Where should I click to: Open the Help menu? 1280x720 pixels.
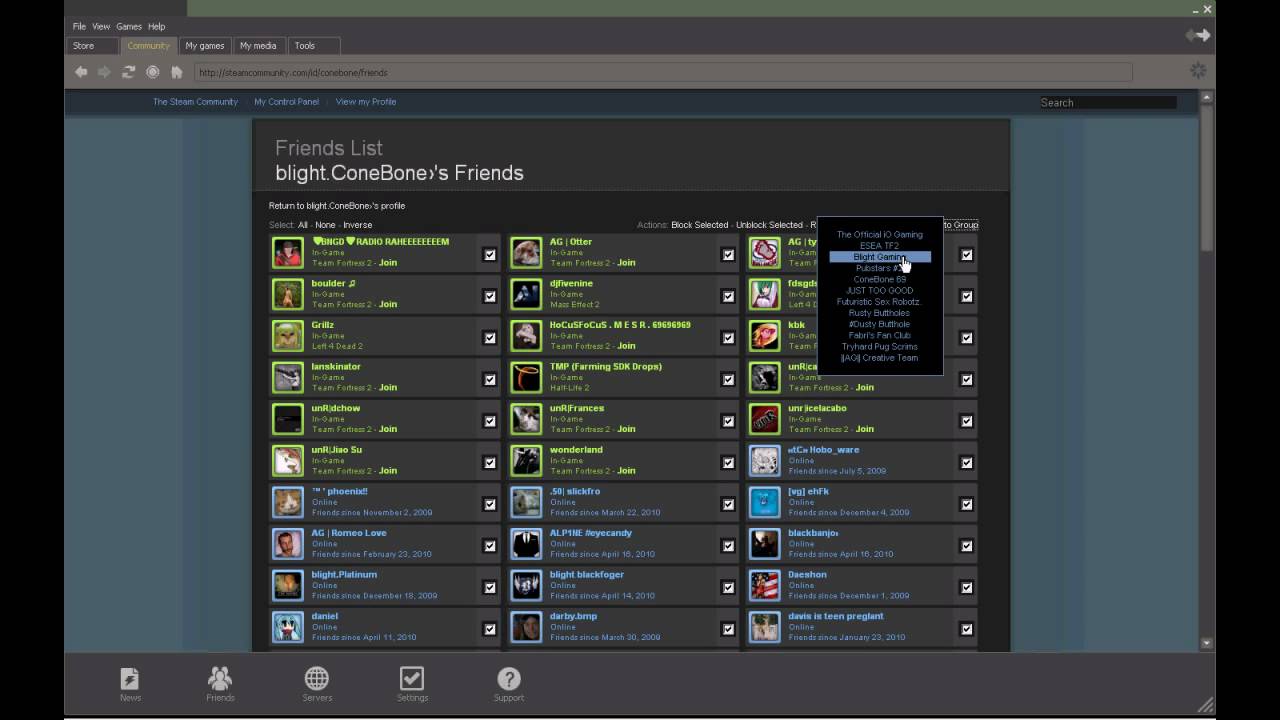pos(156,26)
